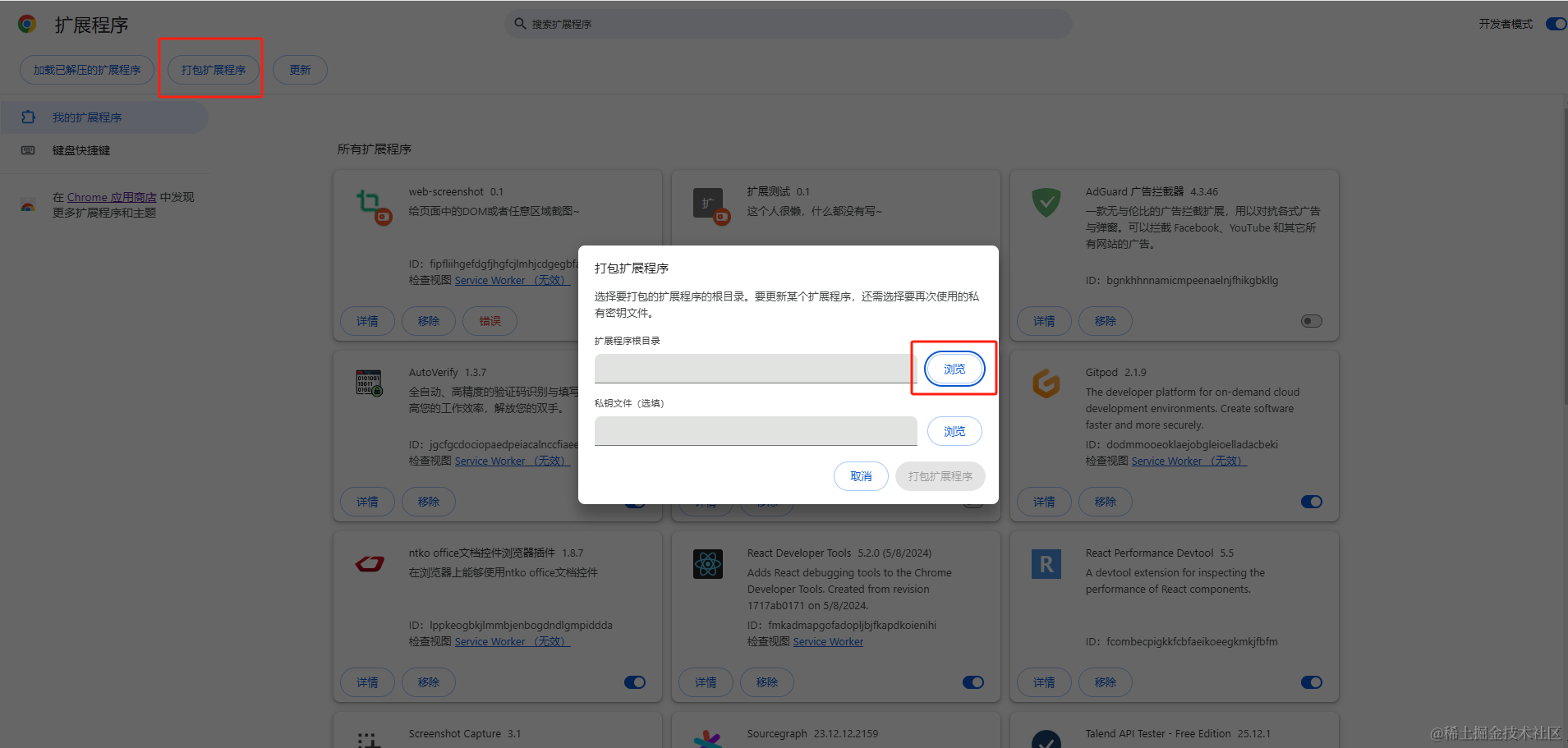1568x748 pixels.
Task: Click 浏览 for private key file
Action: pyautogui.click(x=954, y=431)
